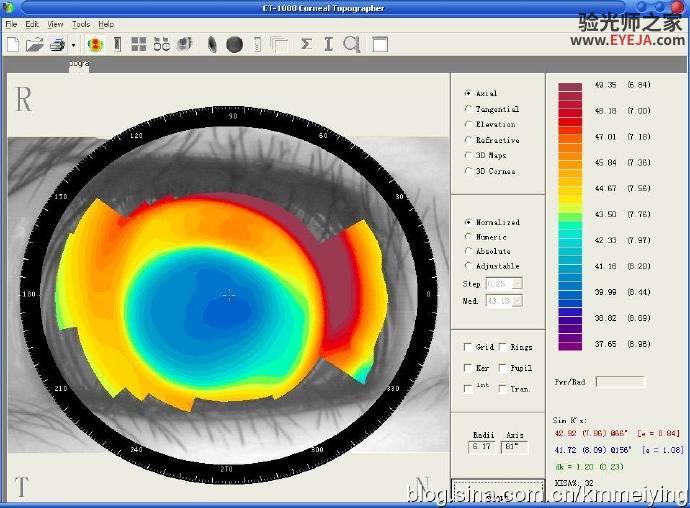Click the Pwr/Rad input field
This screenshot has height=508, width=690.
coord(620,381)
